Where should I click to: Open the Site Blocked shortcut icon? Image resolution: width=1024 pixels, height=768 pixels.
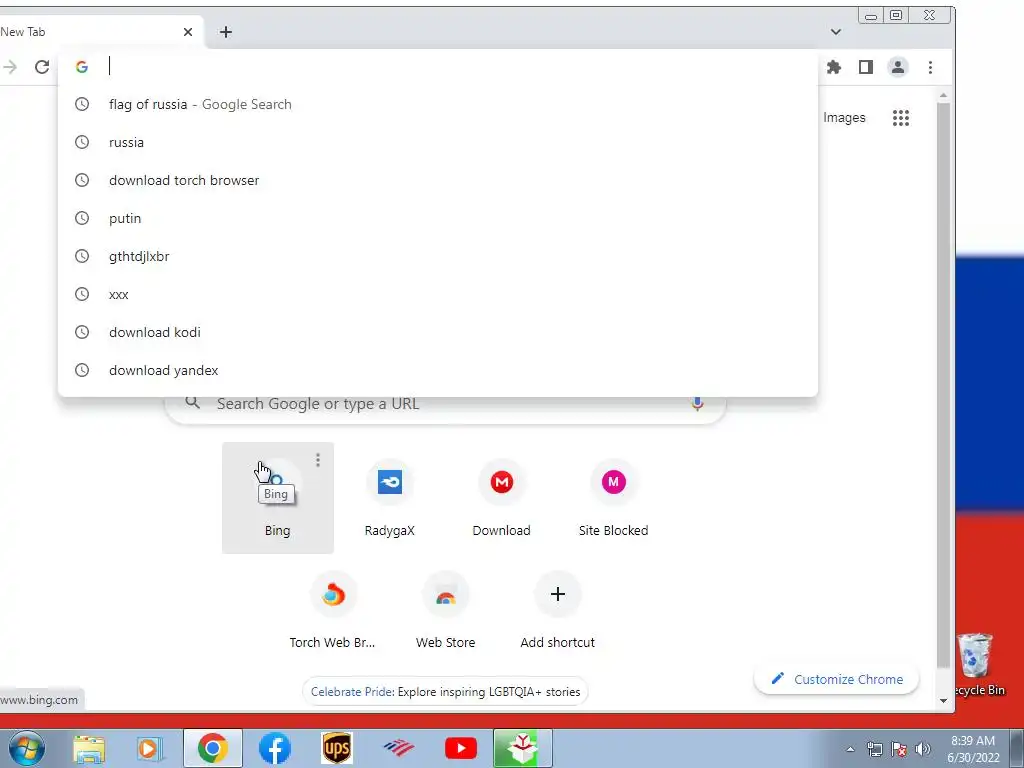coord(613,482)
